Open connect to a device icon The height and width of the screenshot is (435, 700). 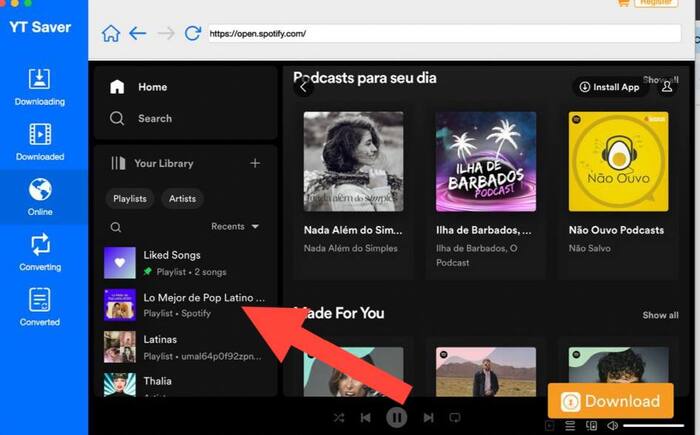tap(592, 426)
